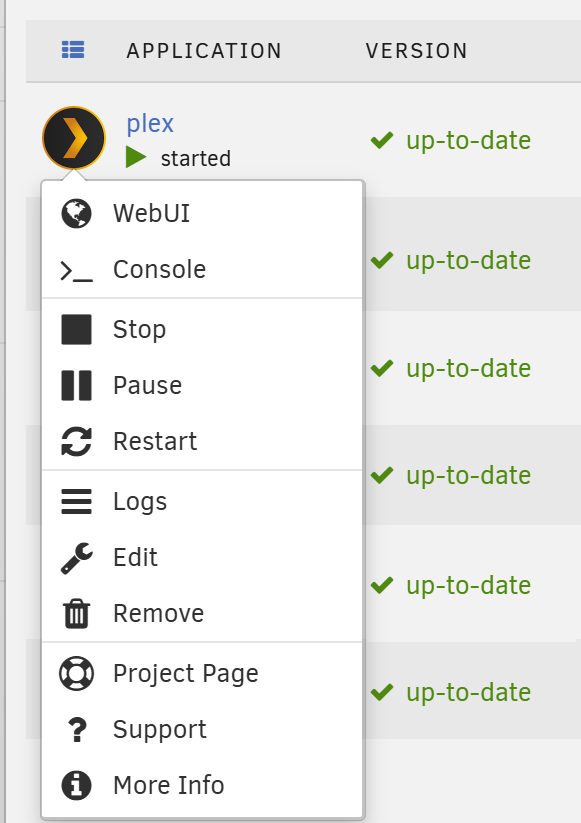
Task: Toggle the list view icon in table header
Action: pos(73,50)
